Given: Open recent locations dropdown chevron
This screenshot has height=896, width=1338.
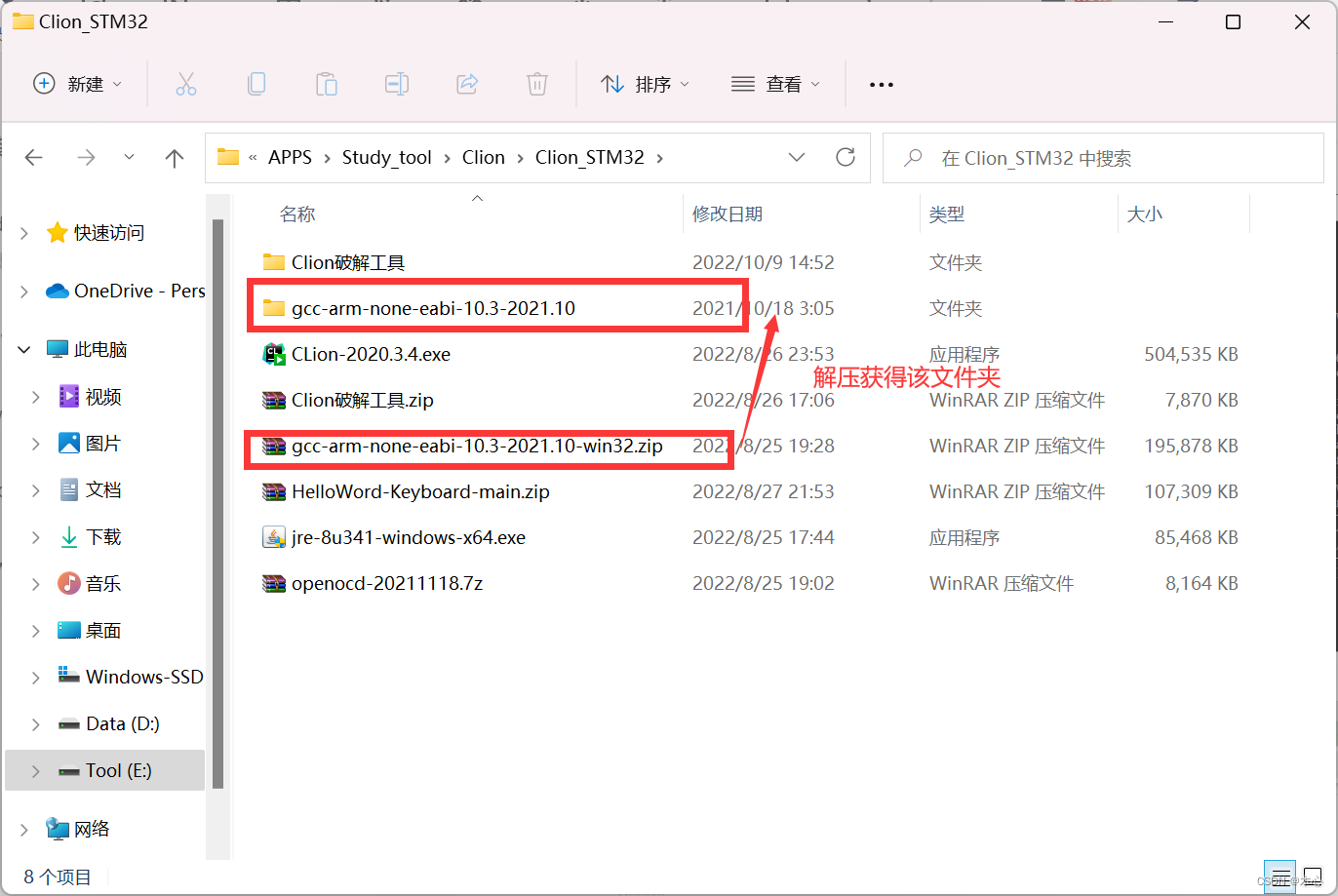Looking at the screenshot, I should [129, 158].
